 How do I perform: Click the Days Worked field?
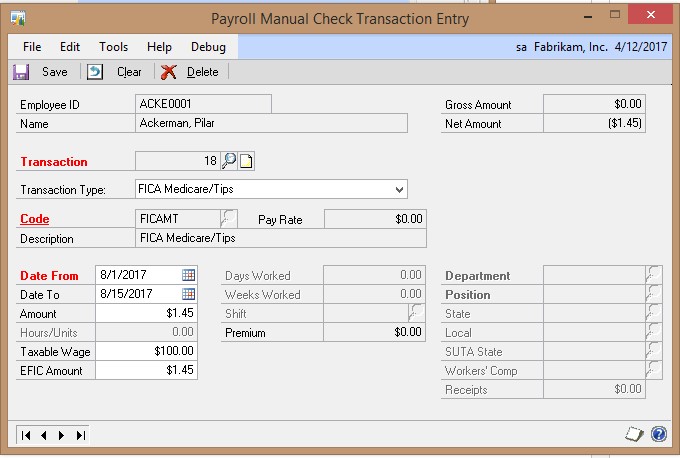point(374,275)
